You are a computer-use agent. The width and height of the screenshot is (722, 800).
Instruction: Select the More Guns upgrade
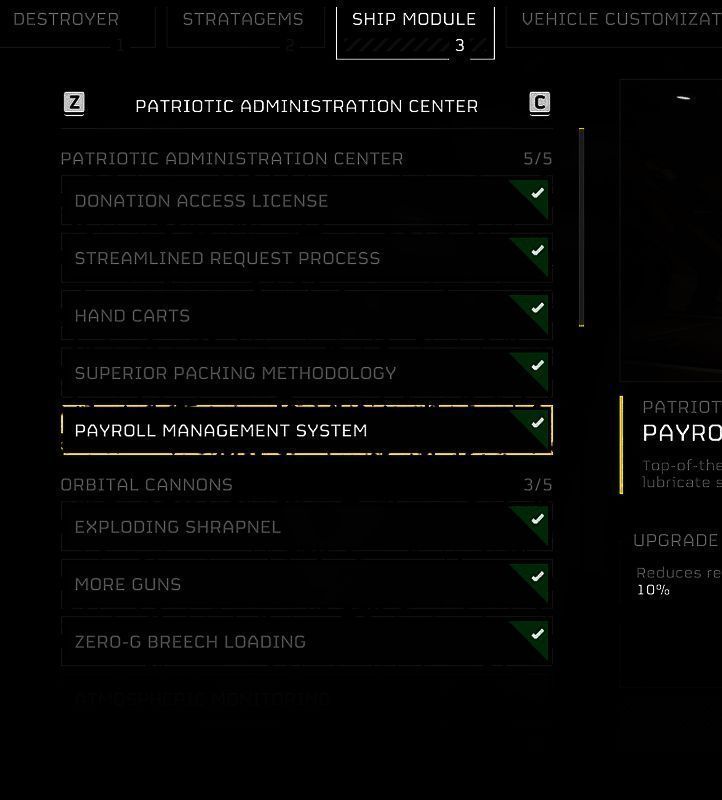point(290,585)
